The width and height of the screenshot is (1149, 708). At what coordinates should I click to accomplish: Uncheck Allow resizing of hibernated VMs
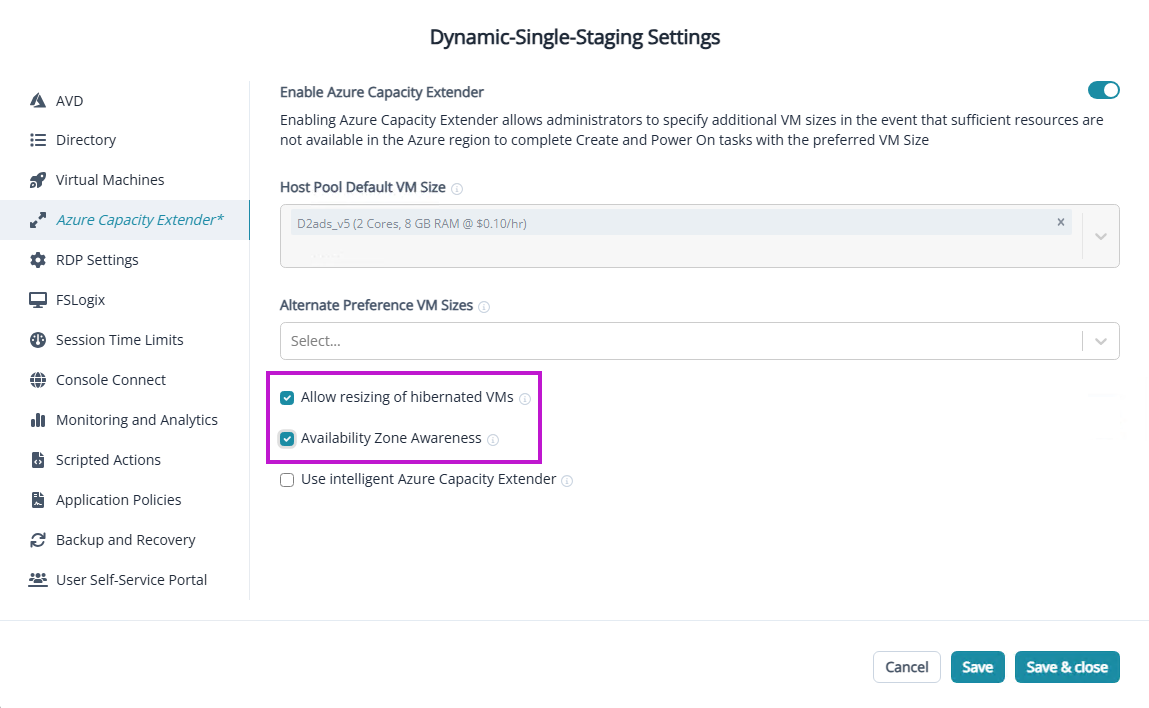(x=287, y=398)
